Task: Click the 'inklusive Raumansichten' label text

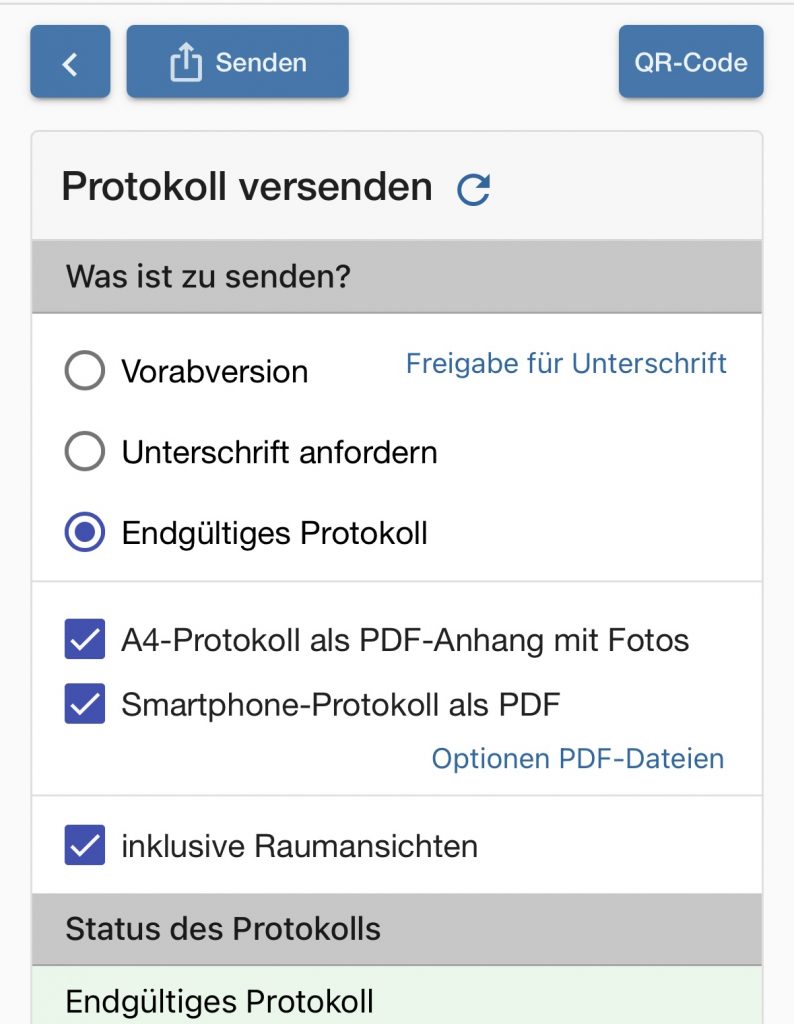Action: 299,846
